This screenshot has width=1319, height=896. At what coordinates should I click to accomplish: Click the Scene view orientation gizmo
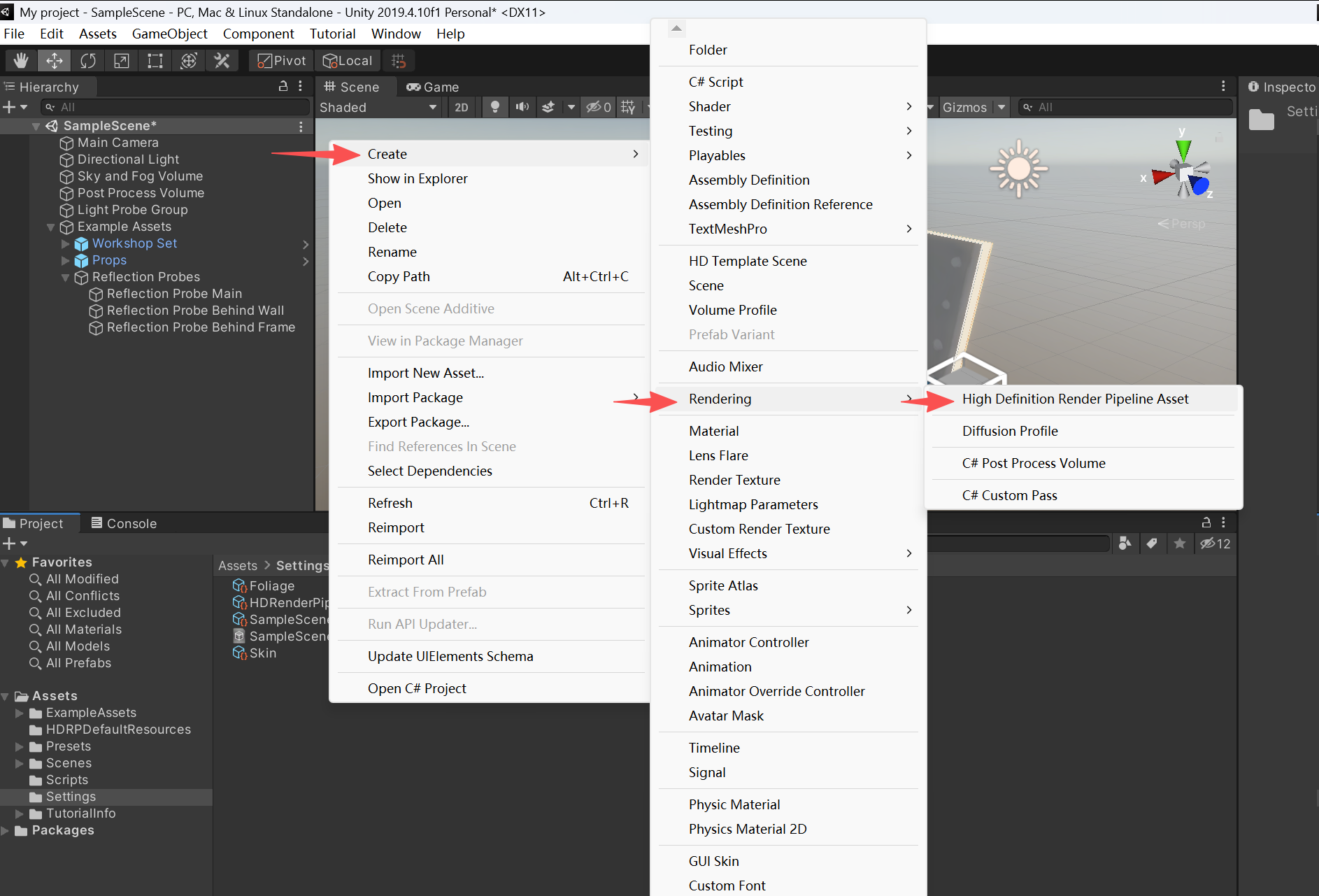click(1183, 172)
